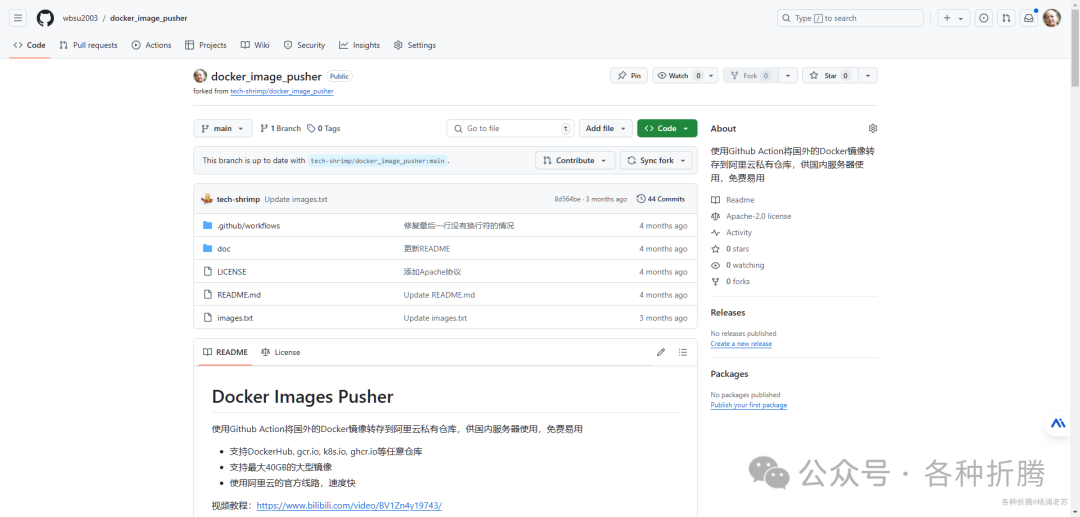Screen dimensions: 1080x517
Task: Open the 8d564be commit hash
Action: 568,200
